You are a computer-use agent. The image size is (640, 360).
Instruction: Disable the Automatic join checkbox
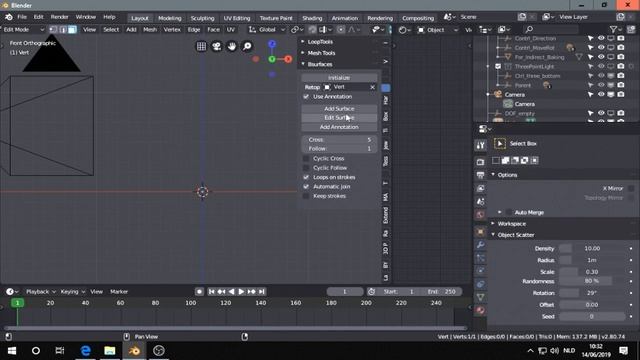(x=306, y=187)
